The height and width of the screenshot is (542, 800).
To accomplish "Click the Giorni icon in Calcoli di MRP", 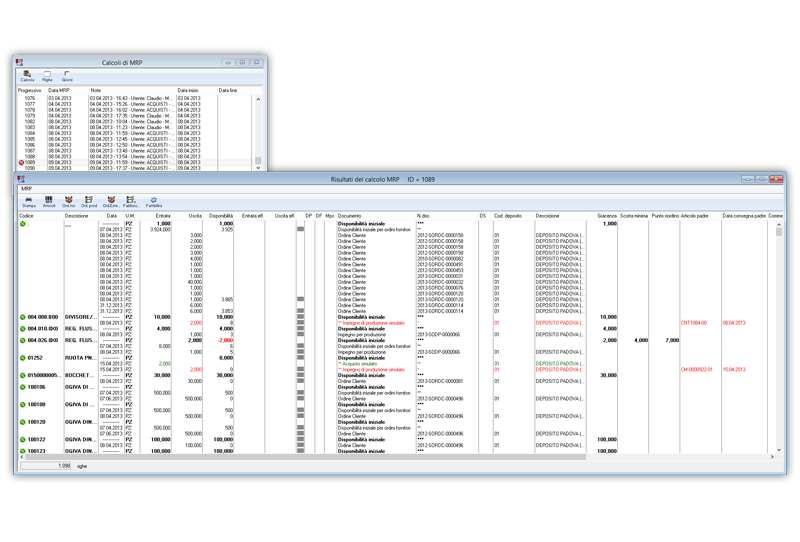I will pos(67,74).
